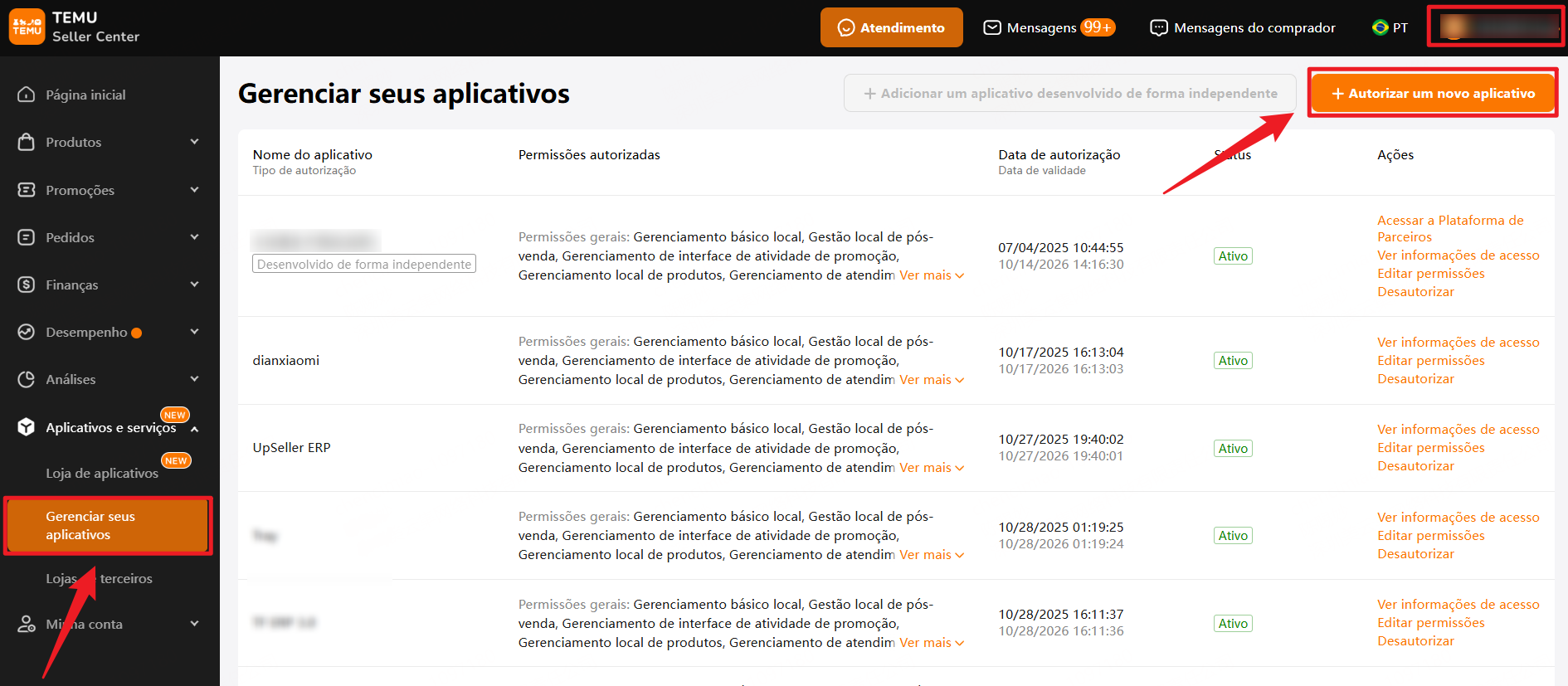Open the Atendimento support button
This screenshot has width=1568, height=686.
click(891, 27)
